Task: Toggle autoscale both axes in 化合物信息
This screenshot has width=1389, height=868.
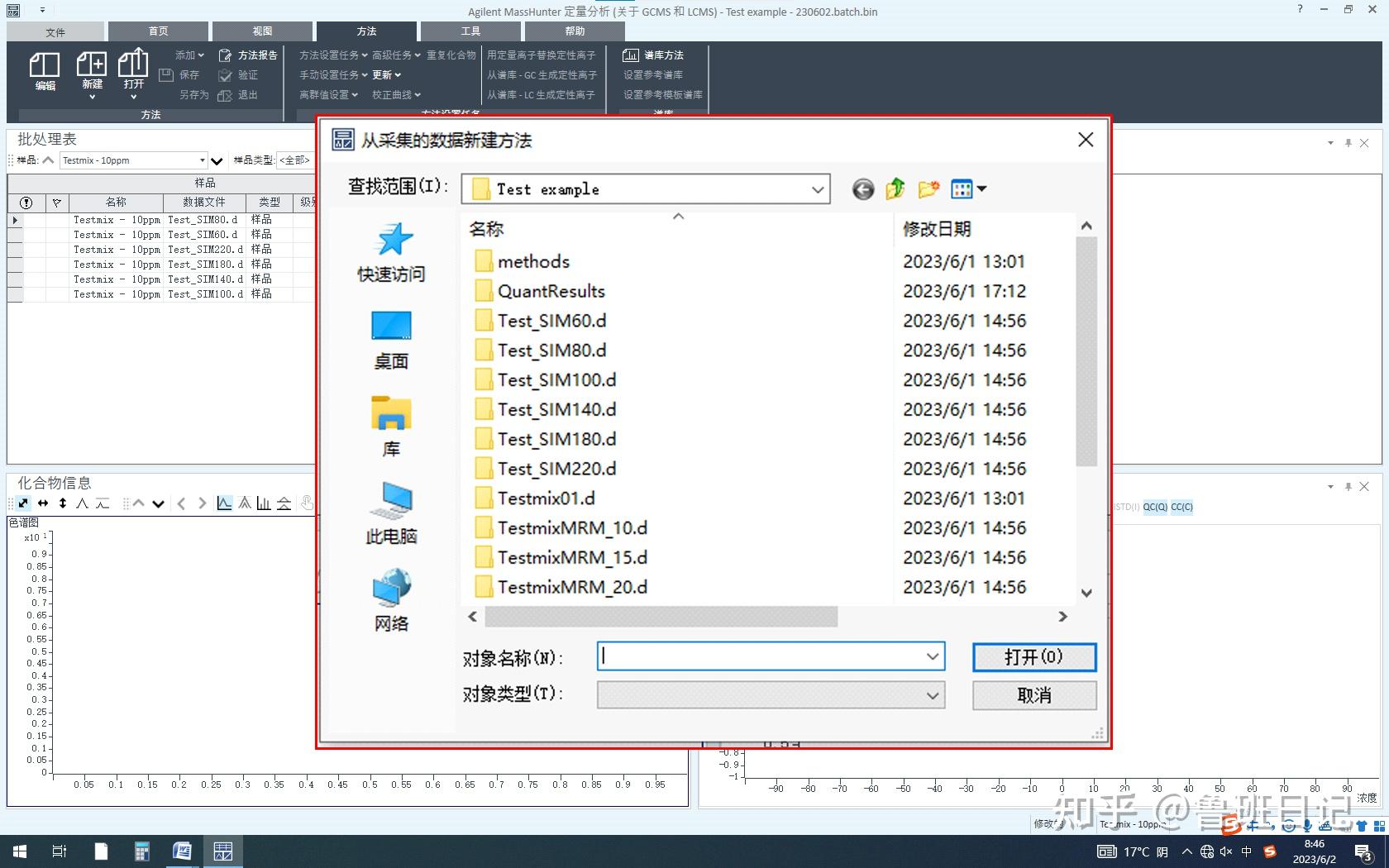Action: [x=23, y=503]
